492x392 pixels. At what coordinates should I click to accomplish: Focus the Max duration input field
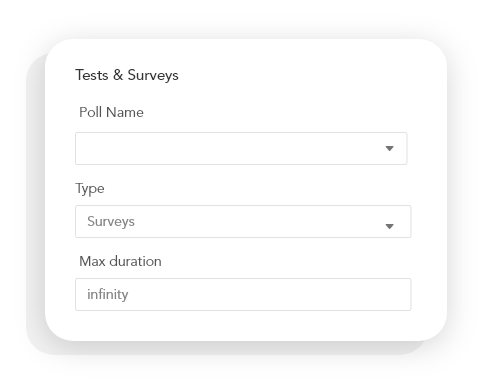coord(243,294)
